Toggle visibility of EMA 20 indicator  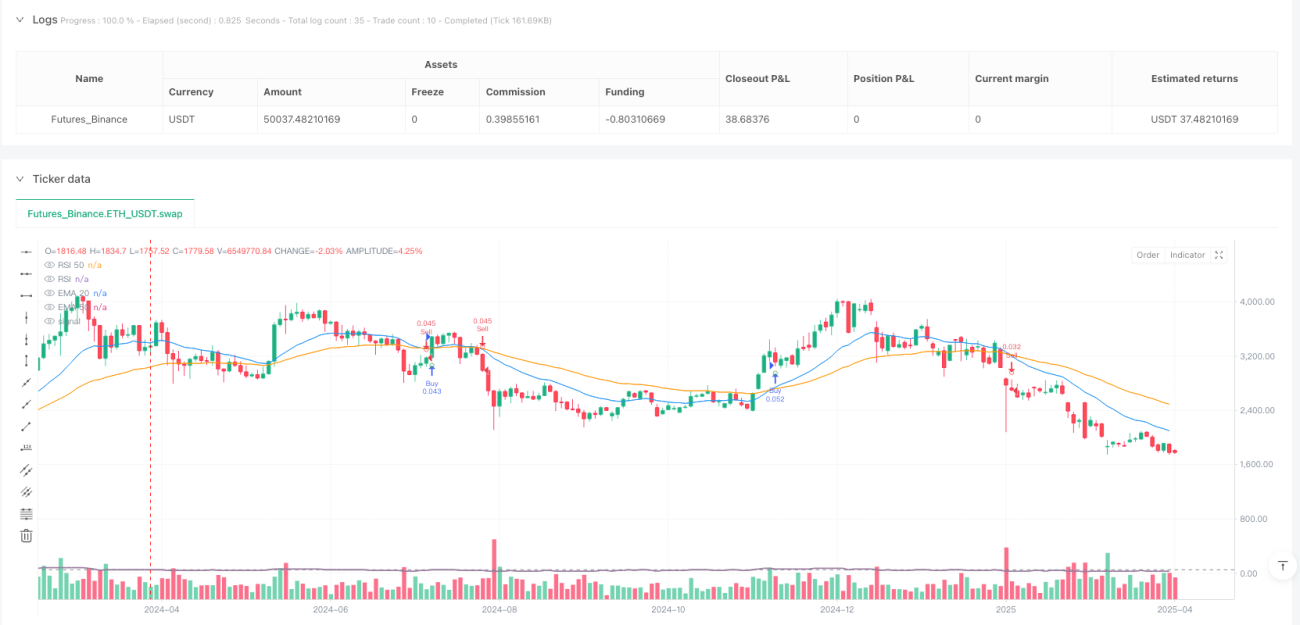tap(49, 293)
